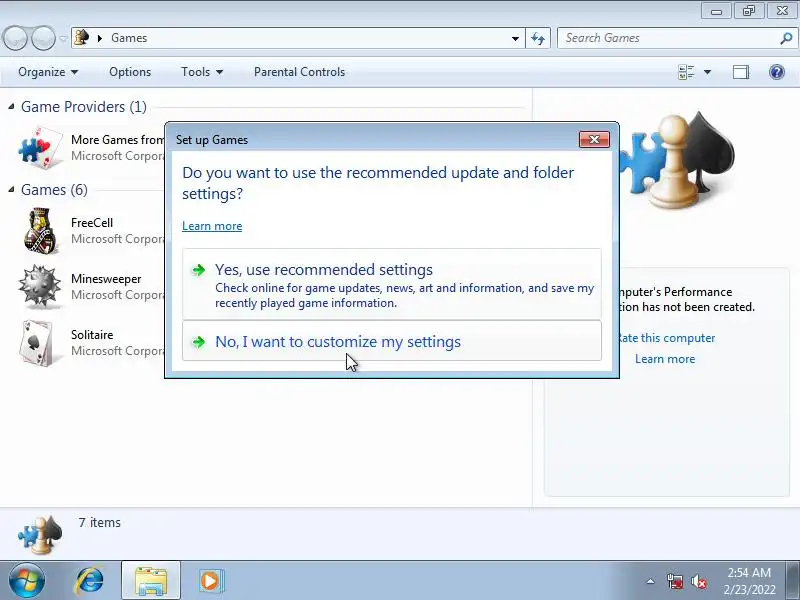Image resolution: width=800 pixels, height=600 pixels.
Task: Show hidden tray icons arrow
Action: point(651,581)
